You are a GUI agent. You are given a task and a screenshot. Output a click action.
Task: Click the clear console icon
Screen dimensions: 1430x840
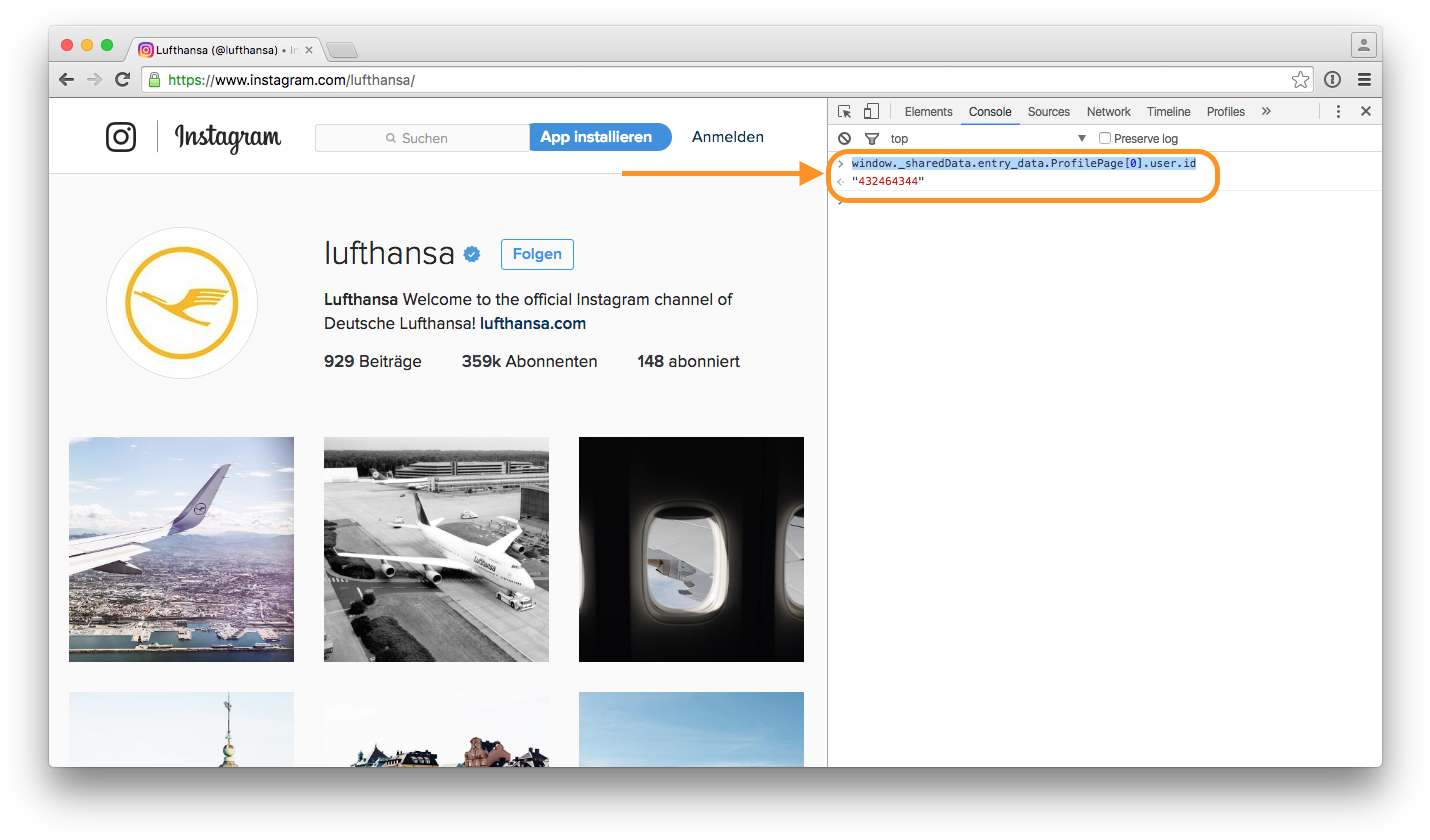click(x=845, y=138)
